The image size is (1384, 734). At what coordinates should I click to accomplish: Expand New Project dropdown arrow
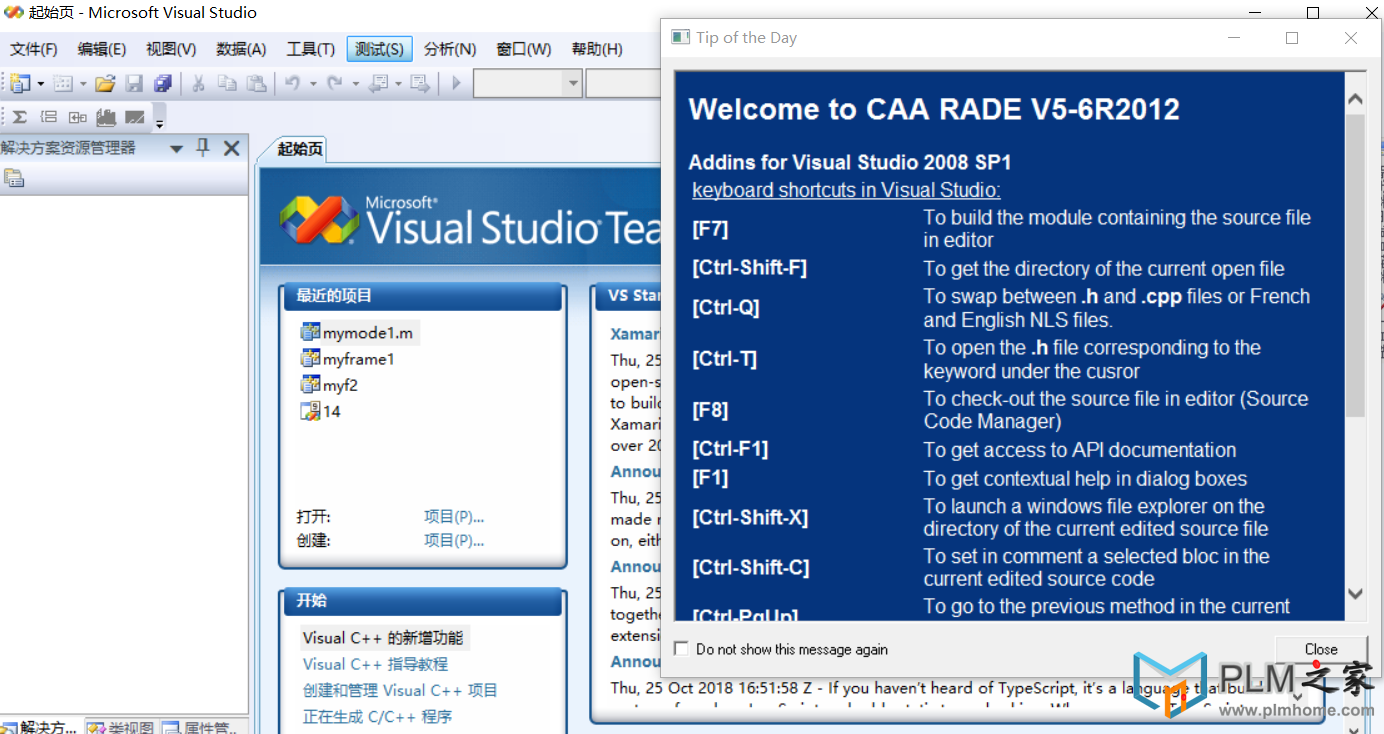[41, 84]
